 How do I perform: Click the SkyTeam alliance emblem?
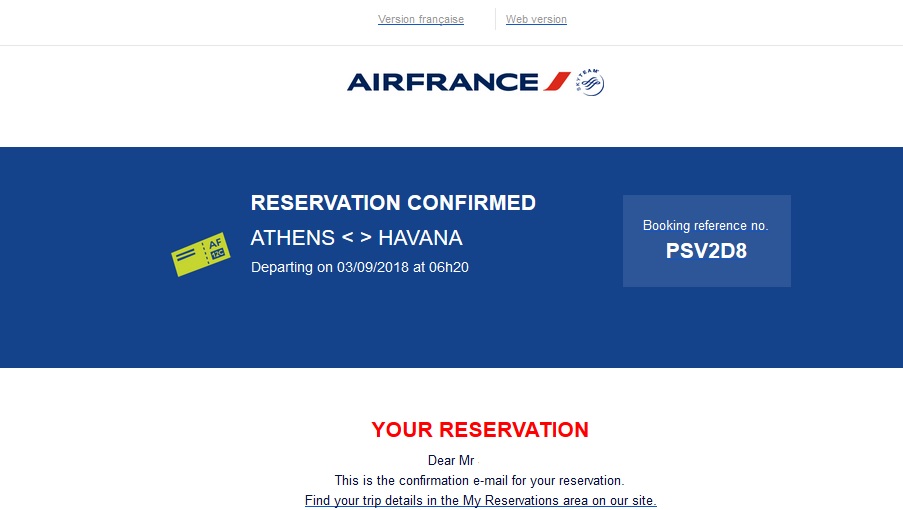point(589,82)
